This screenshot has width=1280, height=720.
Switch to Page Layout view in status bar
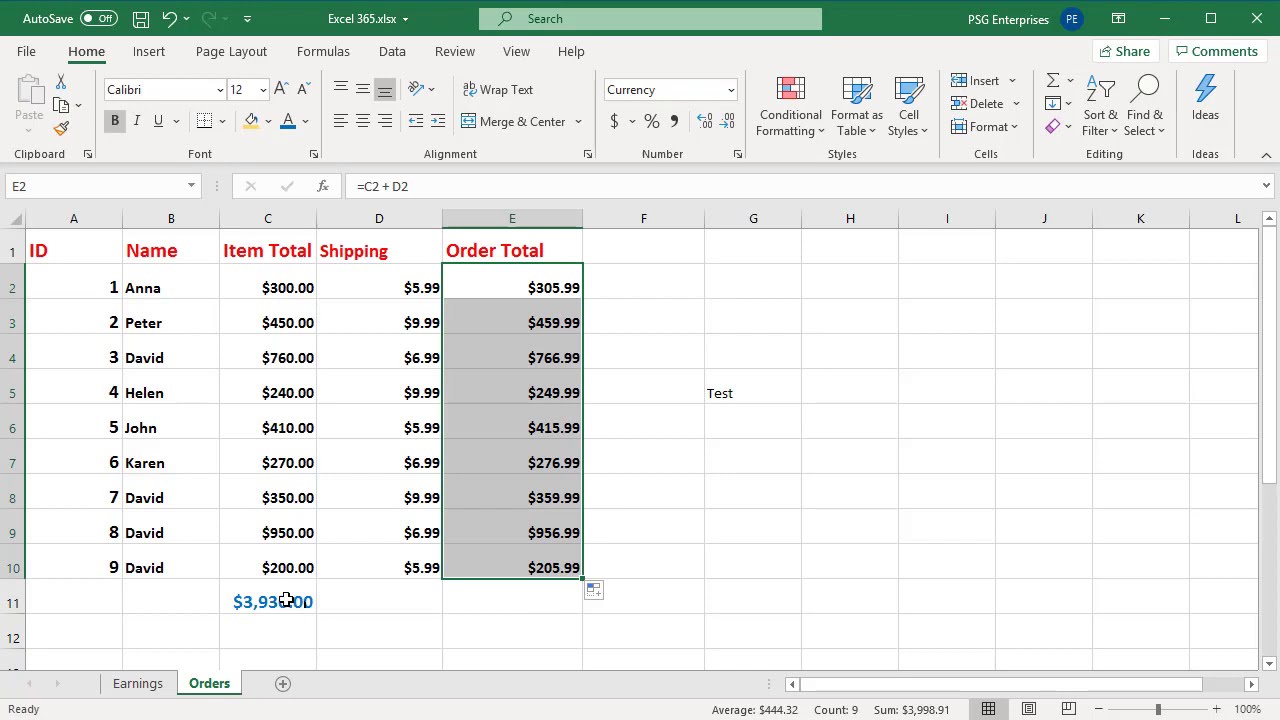1028,709
